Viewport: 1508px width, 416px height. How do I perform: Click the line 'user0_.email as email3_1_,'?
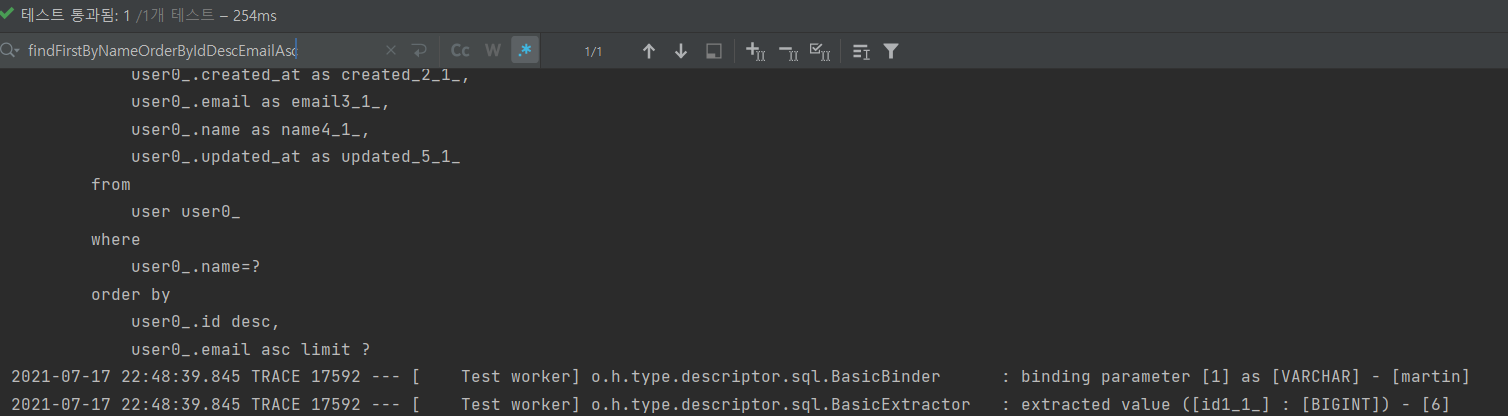click(260, 102)
